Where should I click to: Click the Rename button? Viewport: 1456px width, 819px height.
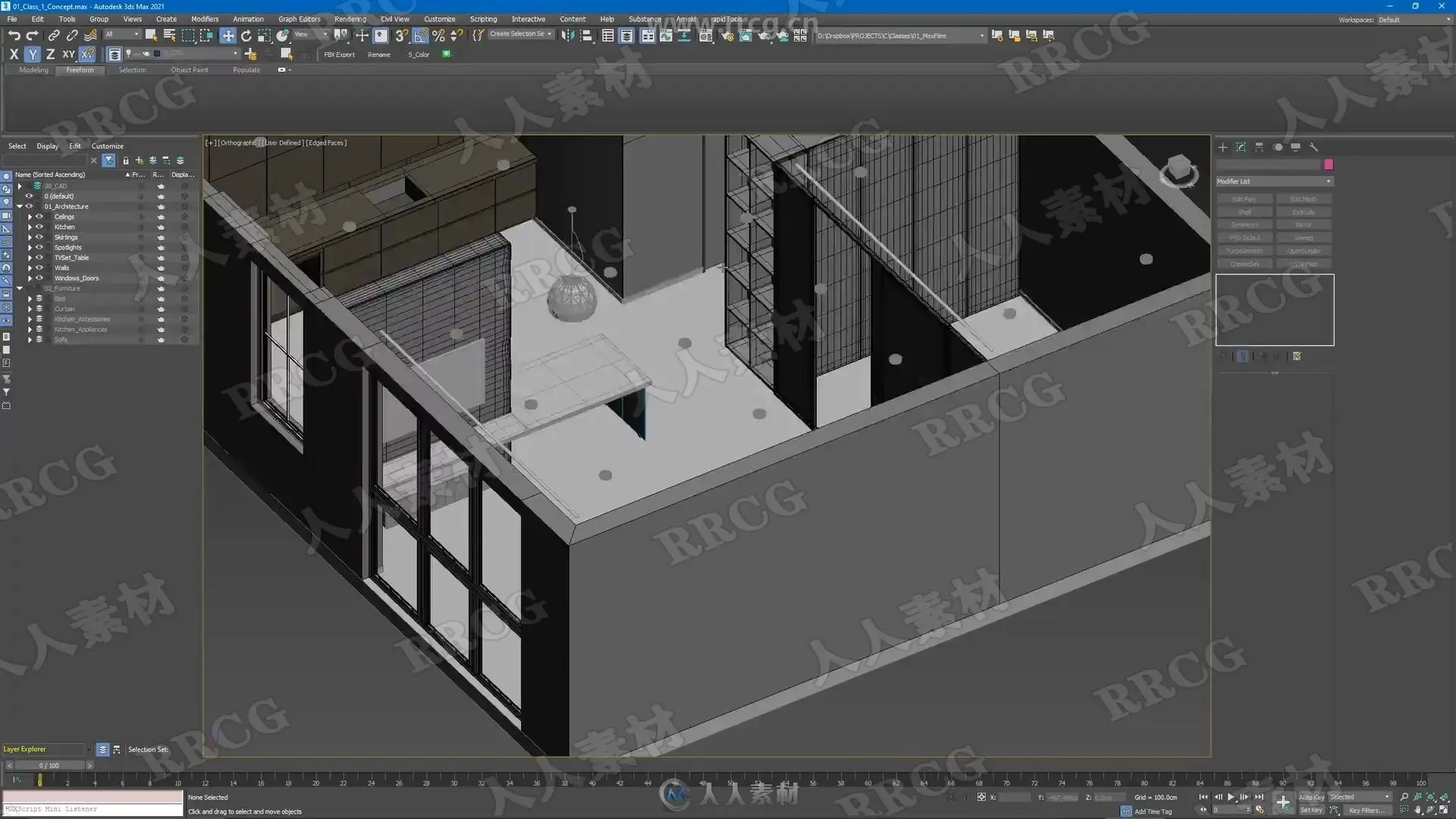[x=378, y=55]
